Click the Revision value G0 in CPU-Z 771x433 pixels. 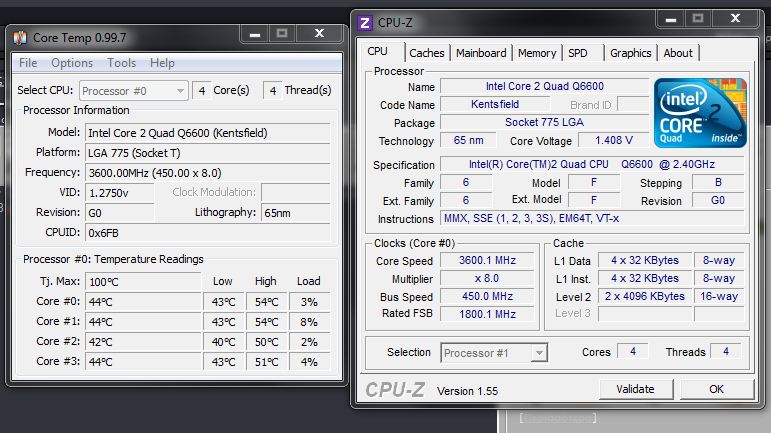click(718, 201)
